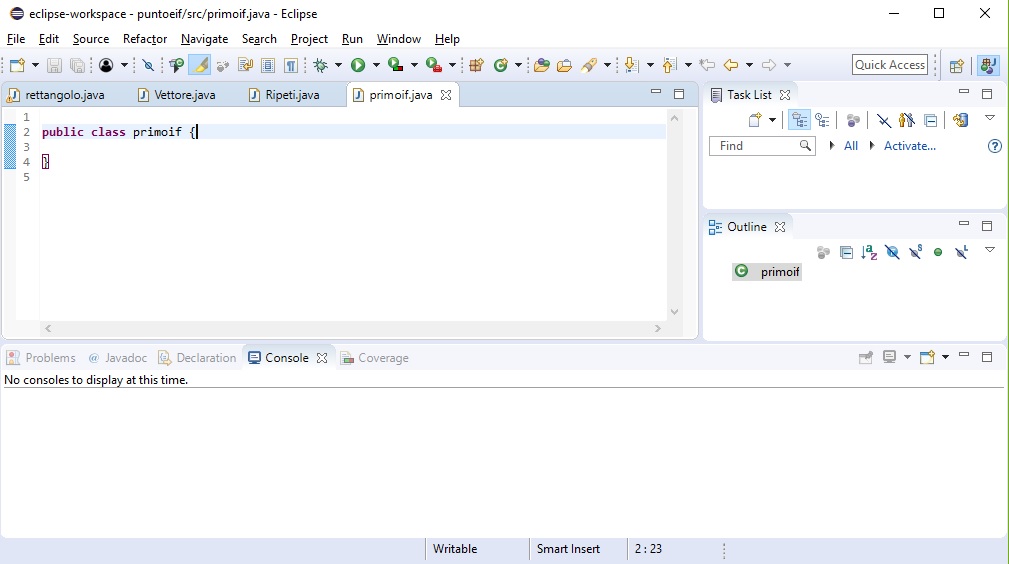Toggle Block Selection Mode toolbar icon
The height and width of the screenshot is (564, 1009).
268,65
